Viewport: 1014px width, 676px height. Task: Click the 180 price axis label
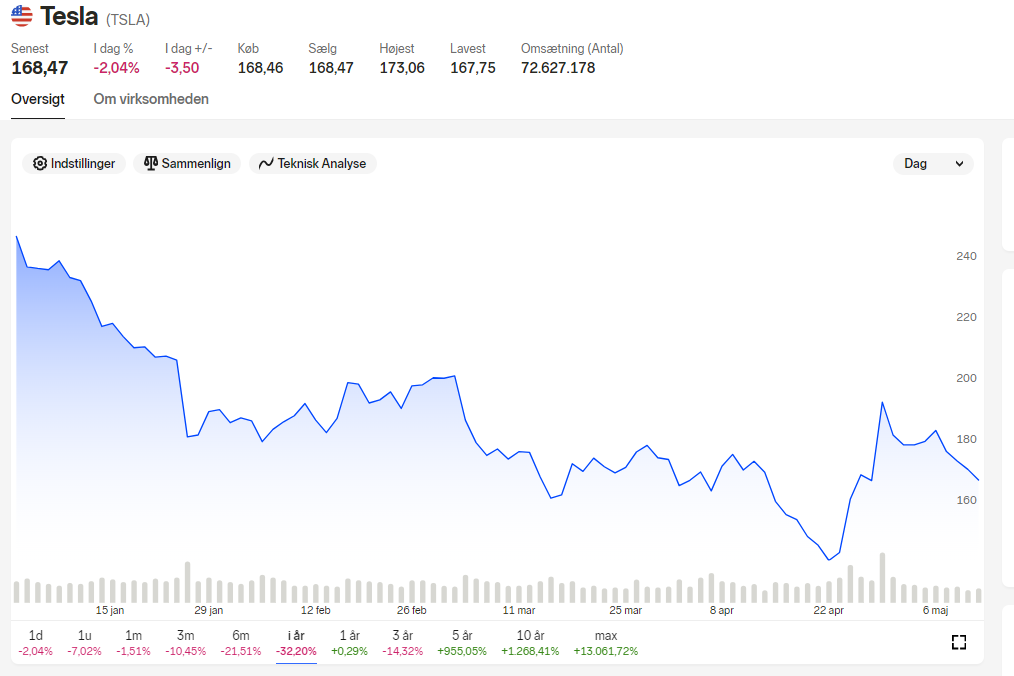[x=966, y=439]
